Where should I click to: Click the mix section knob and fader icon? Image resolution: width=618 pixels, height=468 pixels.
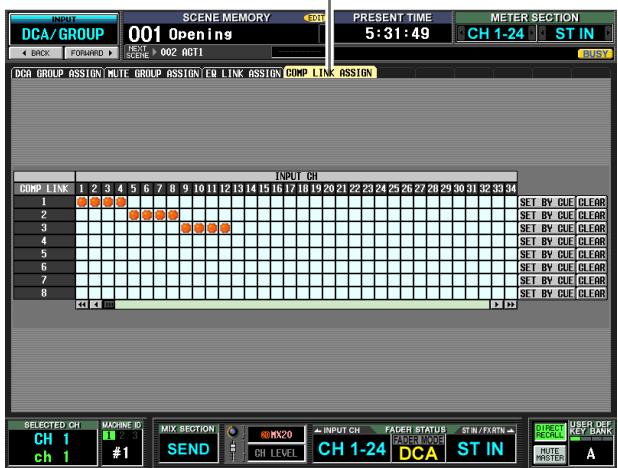point(233,443)
